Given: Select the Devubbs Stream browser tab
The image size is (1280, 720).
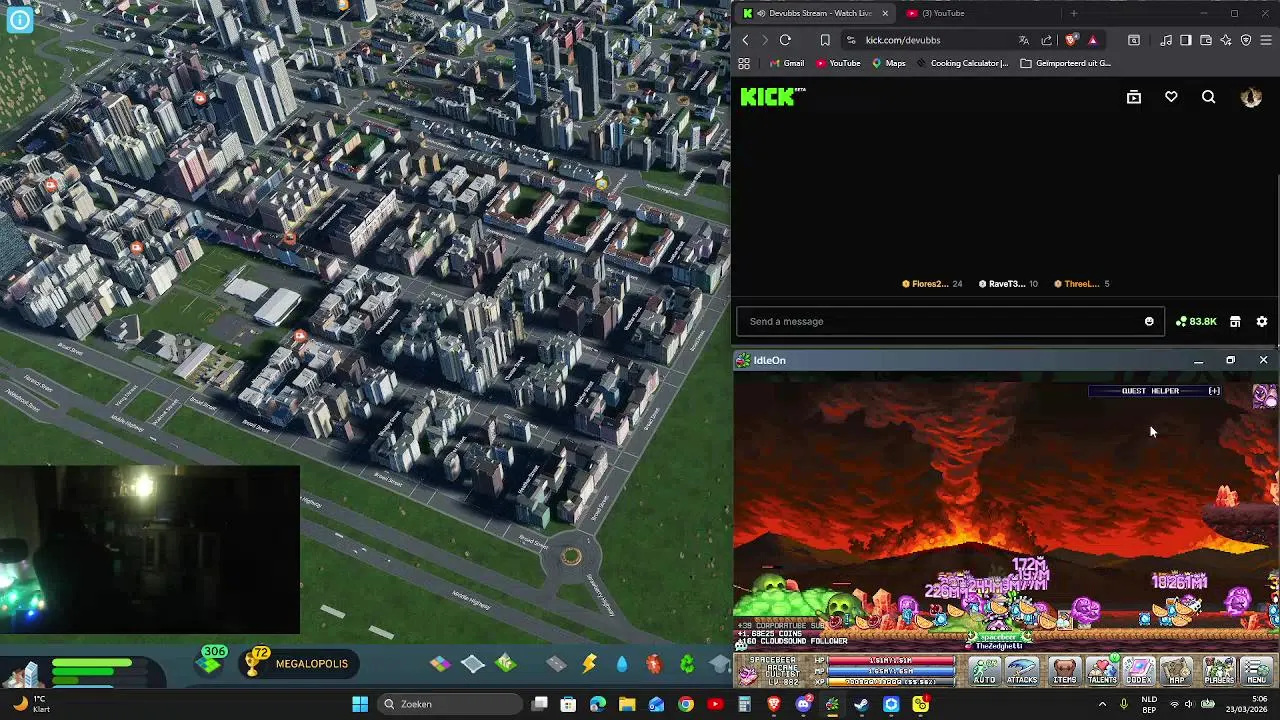Looking at the screenshot, I should click(x=815, y=13).
